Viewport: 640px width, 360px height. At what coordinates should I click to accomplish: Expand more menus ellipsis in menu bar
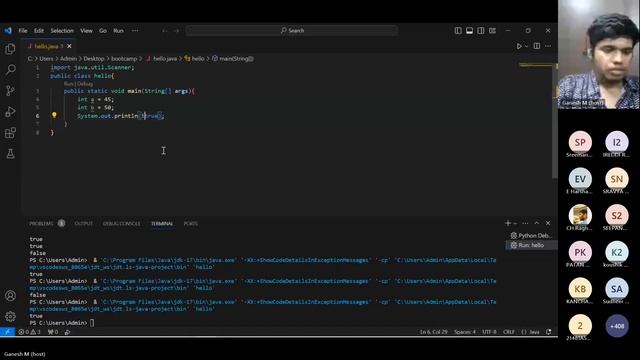pos(135,31)
